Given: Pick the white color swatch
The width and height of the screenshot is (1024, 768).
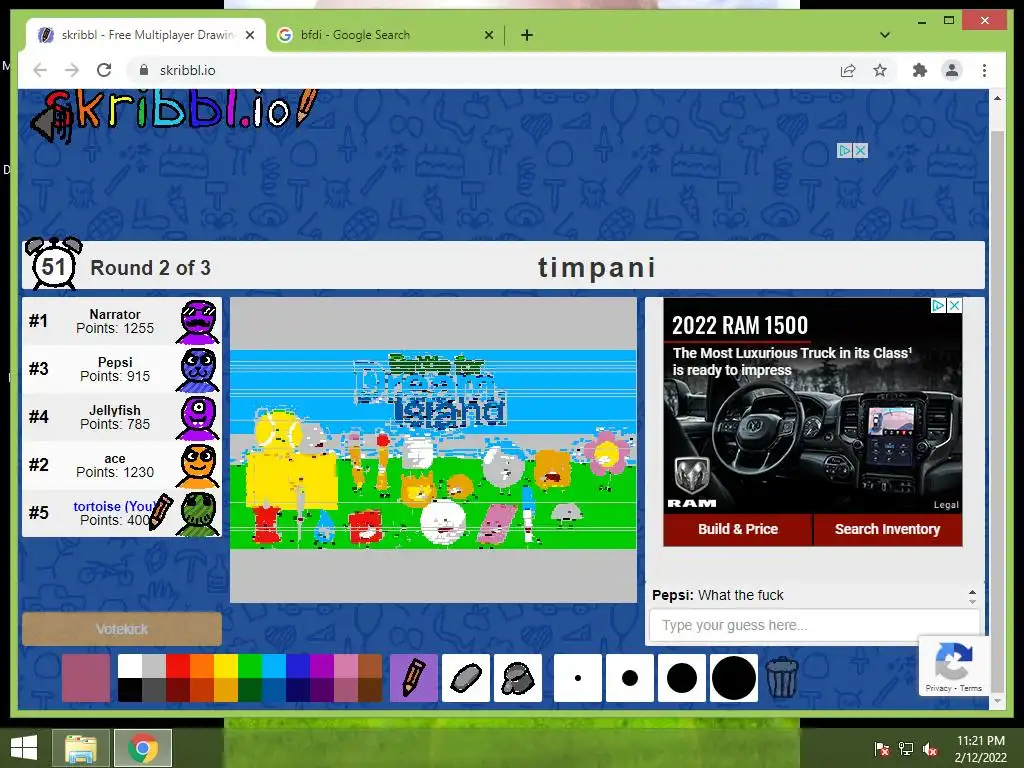Looking at the screenshot, I should click(x=130, y=666).
